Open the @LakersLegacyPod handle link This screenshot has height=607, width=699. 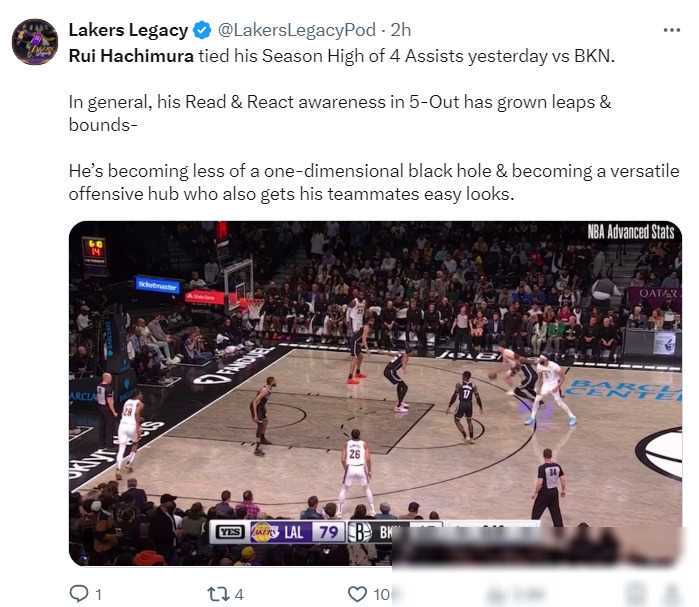click(296, 30)
